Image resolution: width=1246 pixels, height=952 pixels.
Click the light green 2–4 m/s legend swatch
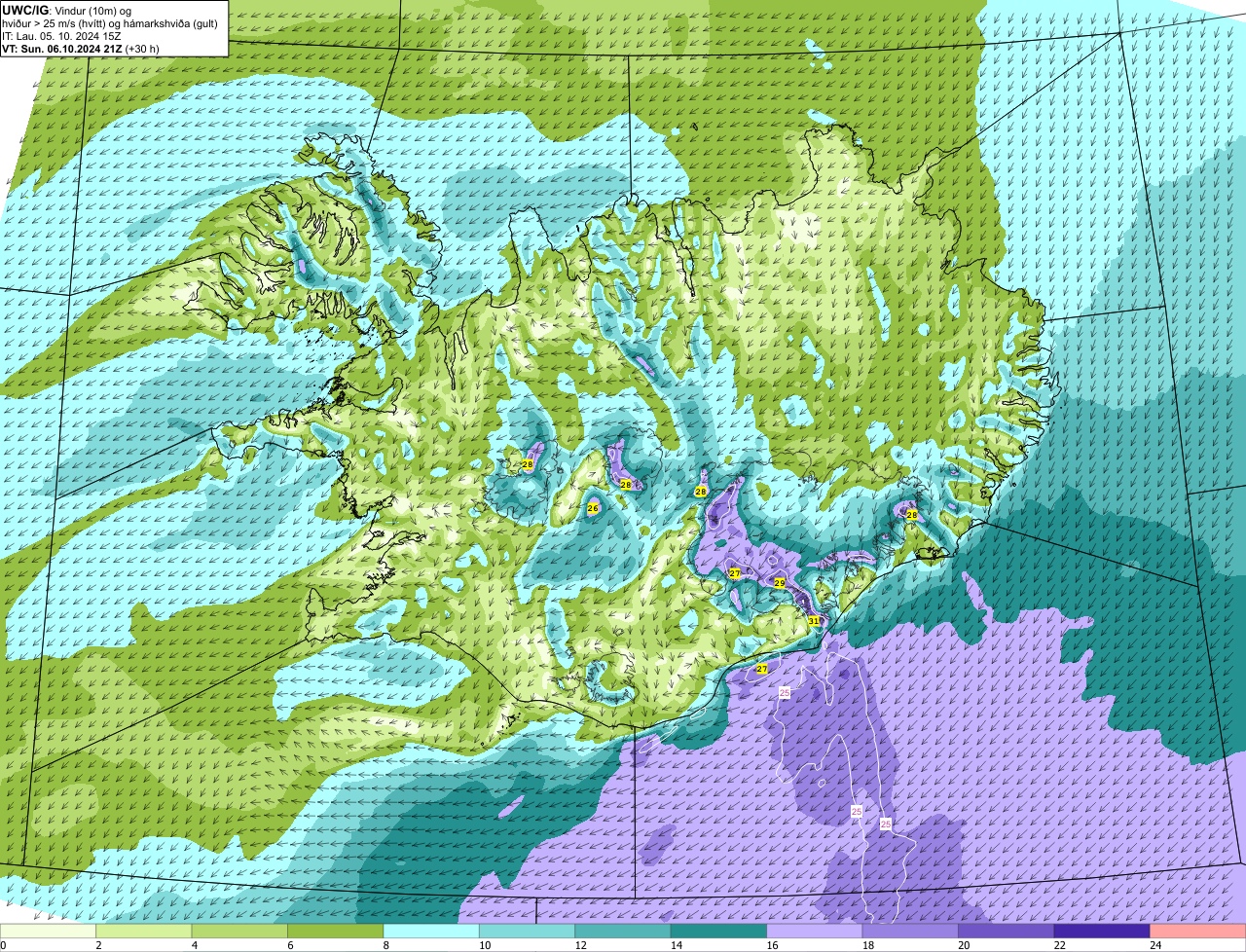(x=144, y=931)
